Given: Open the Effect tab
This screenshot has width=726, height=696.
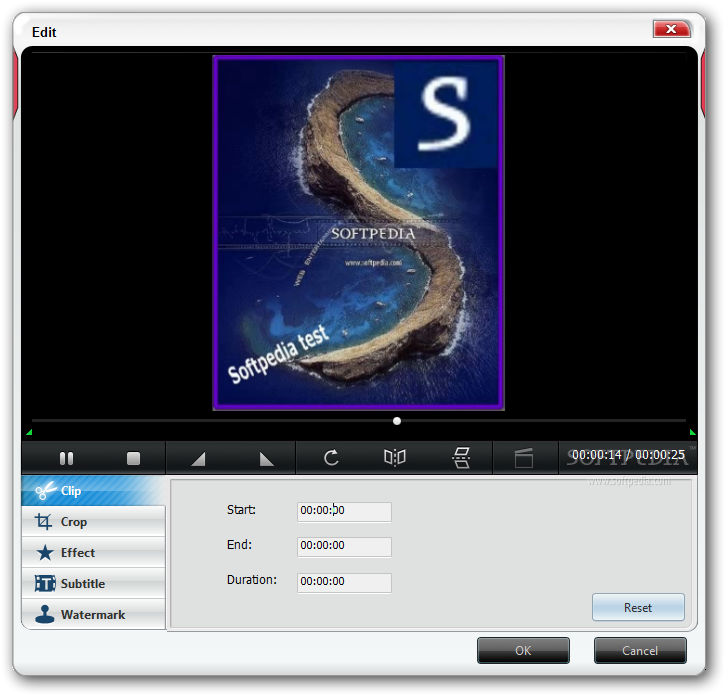Looking at the screenshot, I should [x=93, y=552].
